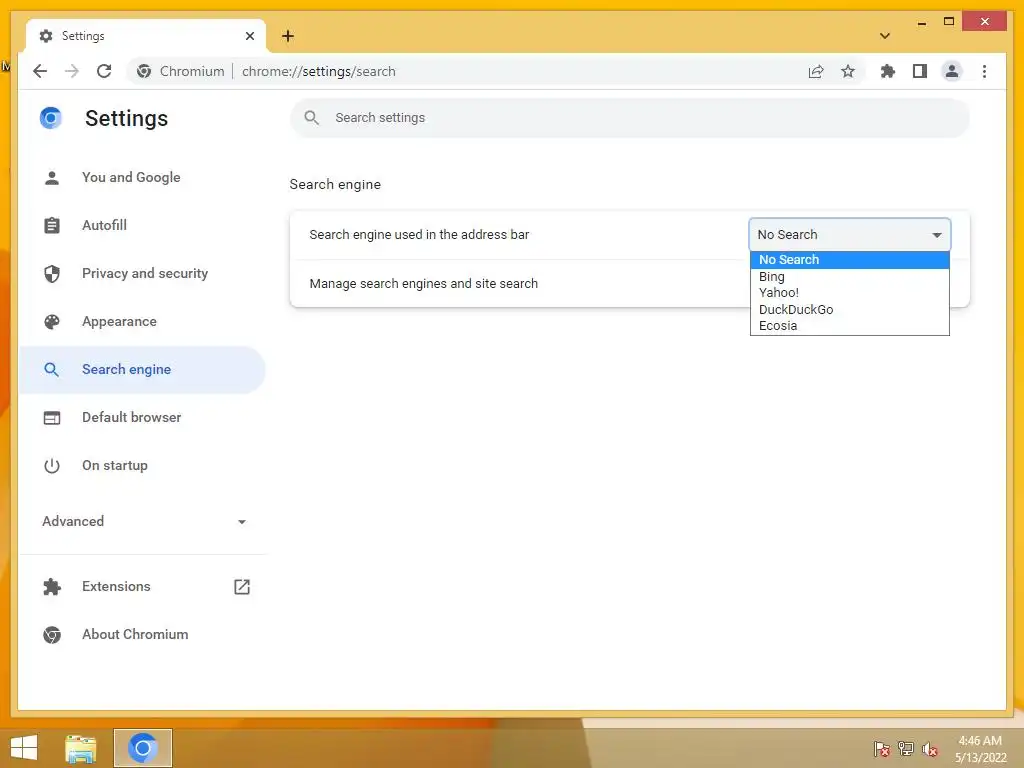This screenshot has height=768, width=1024.
Task: Click the magnifier icon in Search settings
Action: coord(312,118)
